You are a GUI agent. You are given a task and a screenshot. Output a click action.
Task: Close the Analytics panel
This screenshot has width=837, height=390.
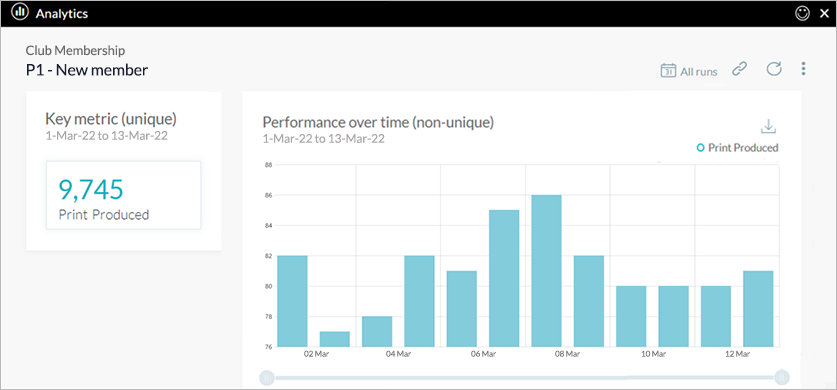click(824, 14)
